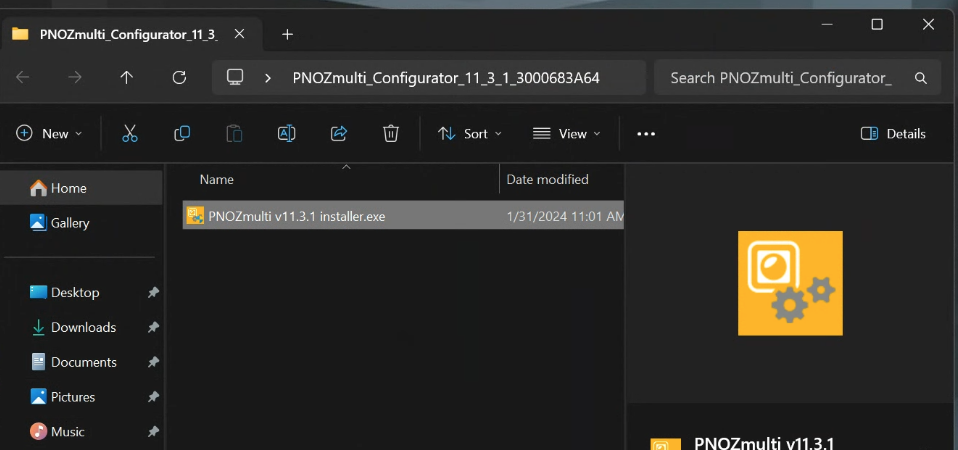
Task: Click the Search PNOZmulti_Configurator field
Action: pos(797,78)
